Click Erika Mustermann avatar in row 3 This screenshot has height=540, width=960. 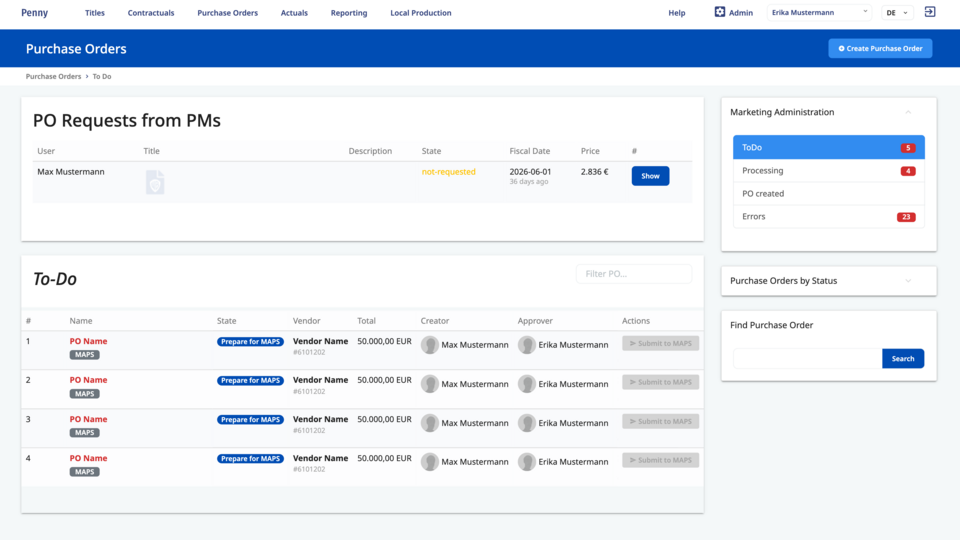coord(527,423)
